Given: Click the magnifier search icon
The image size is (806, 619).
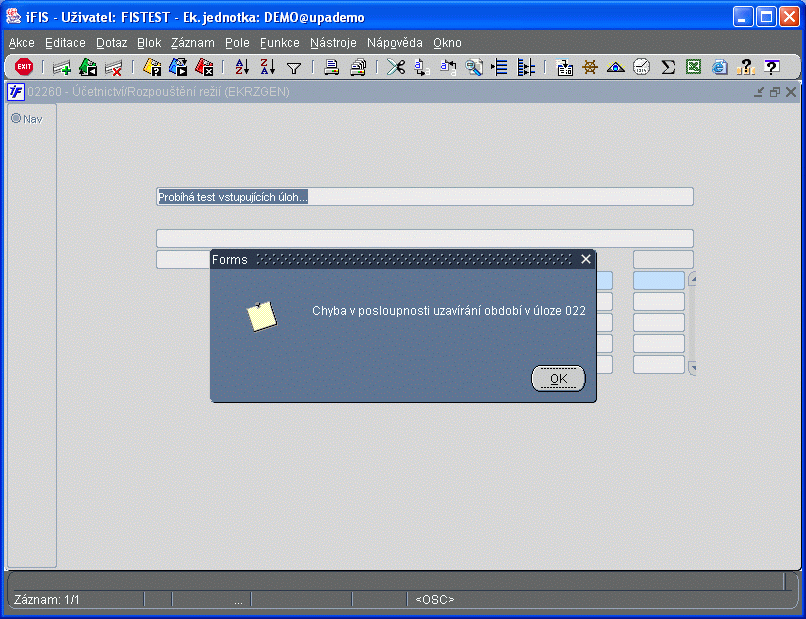Looking at the screenshot, I should tap(474, 67).
